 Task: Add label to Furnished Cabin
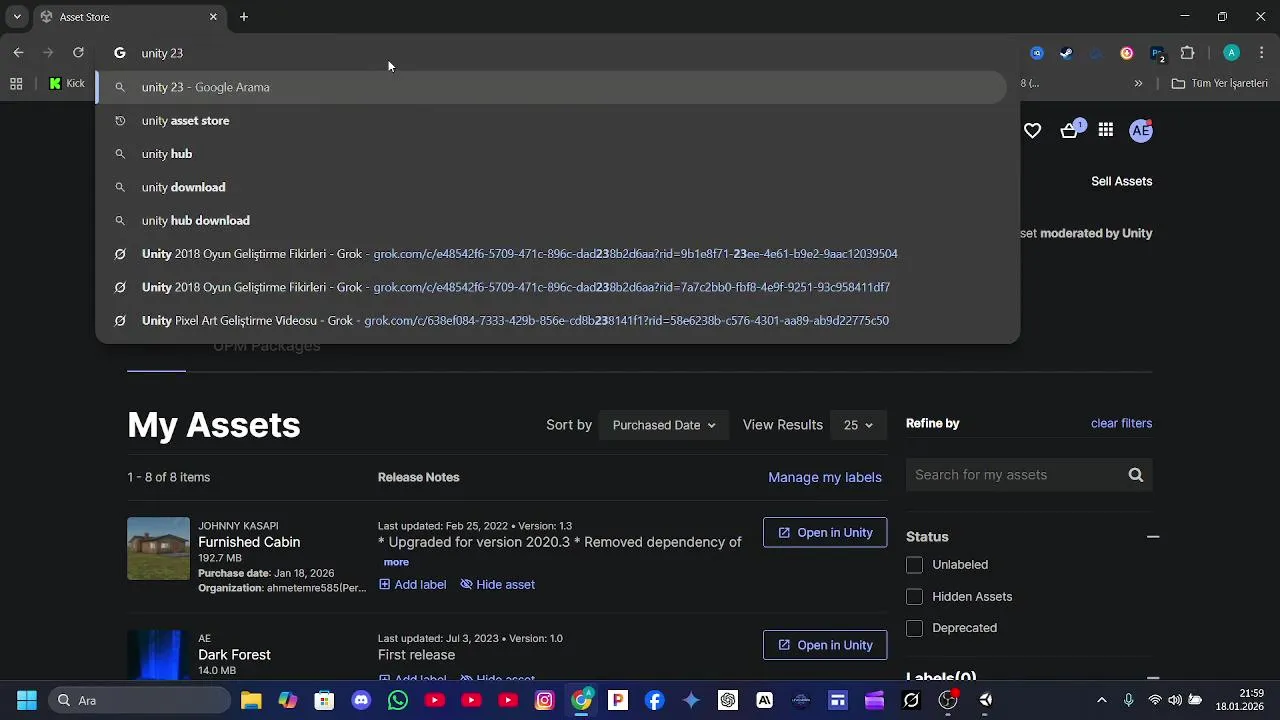[412, 585]
